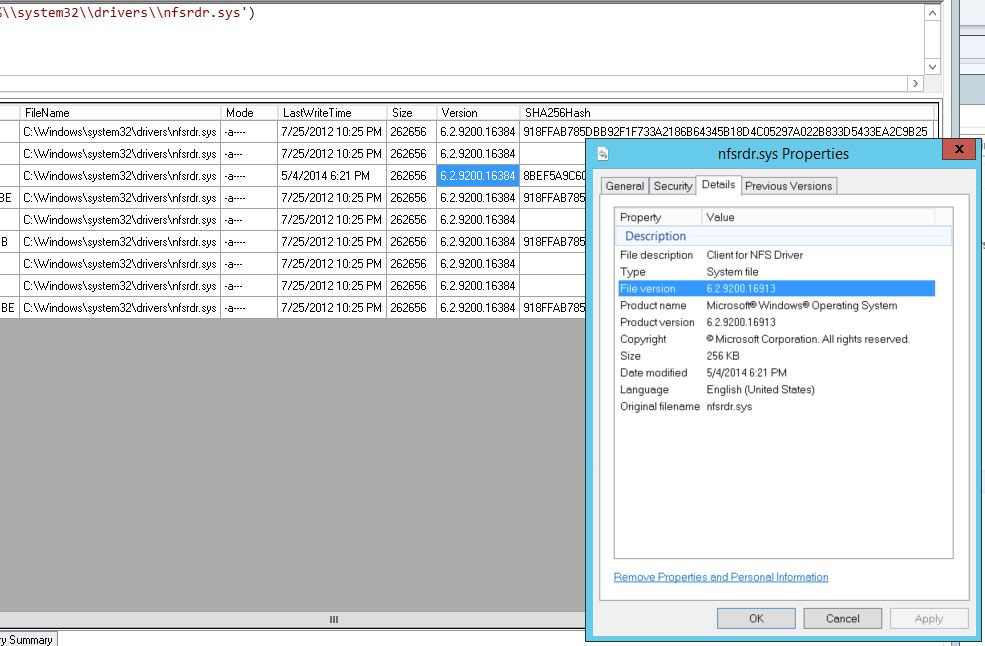This screenshot has height=646, width=985.
Task: Click right arrow of editor horizontal scrollbar
Action: [x=915, y=83]
